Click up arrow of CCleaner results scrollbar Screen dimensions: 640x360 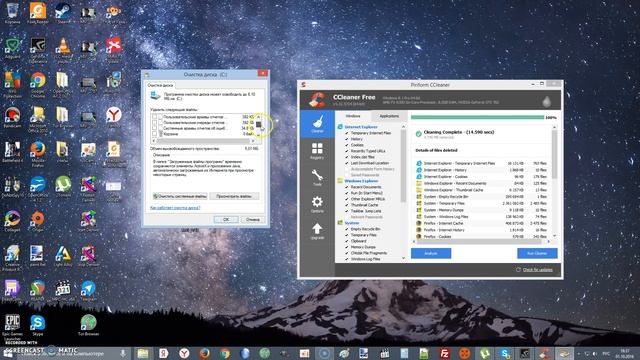[x=554, y=128]
